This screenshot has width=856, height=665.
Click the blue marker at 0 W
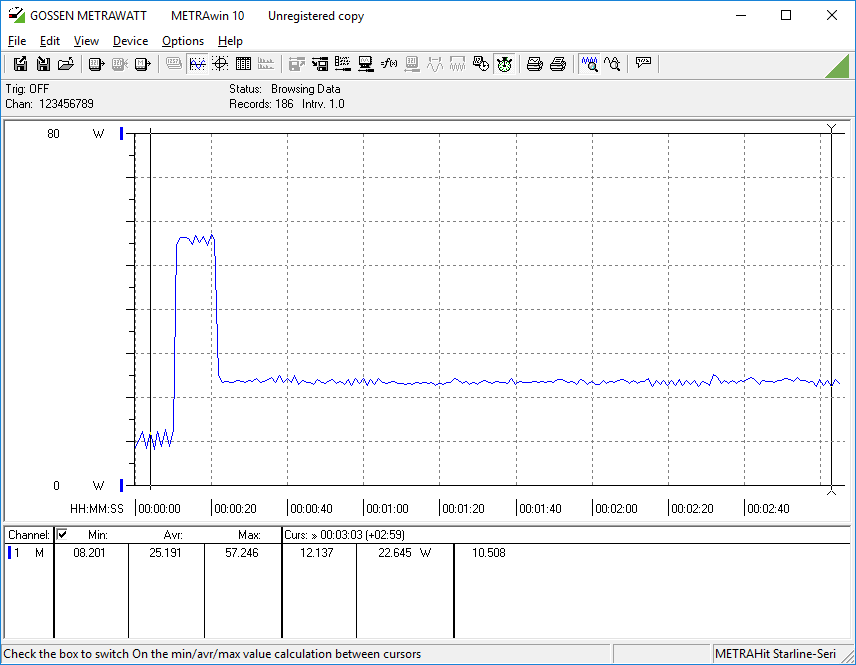point(122,485)
